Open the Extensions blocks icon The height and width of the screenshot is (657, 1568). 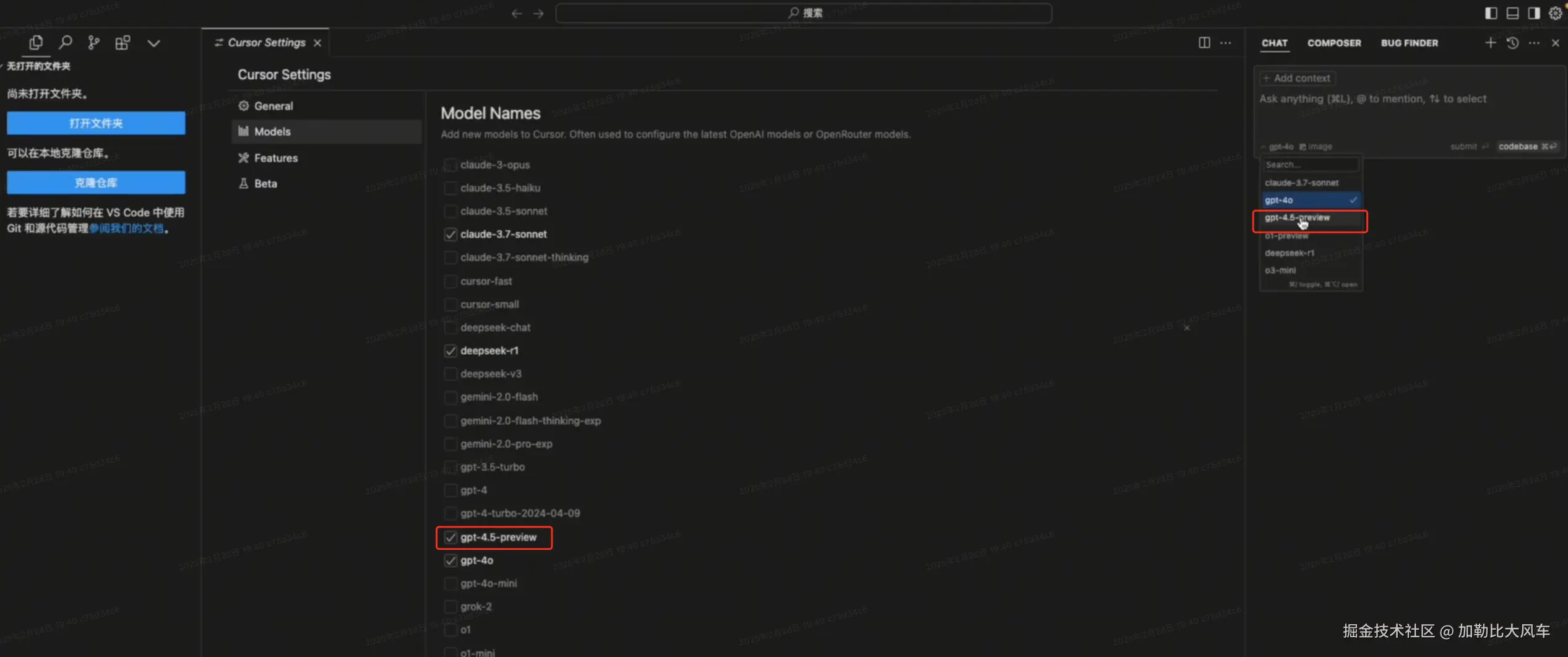tap(123, 42)
